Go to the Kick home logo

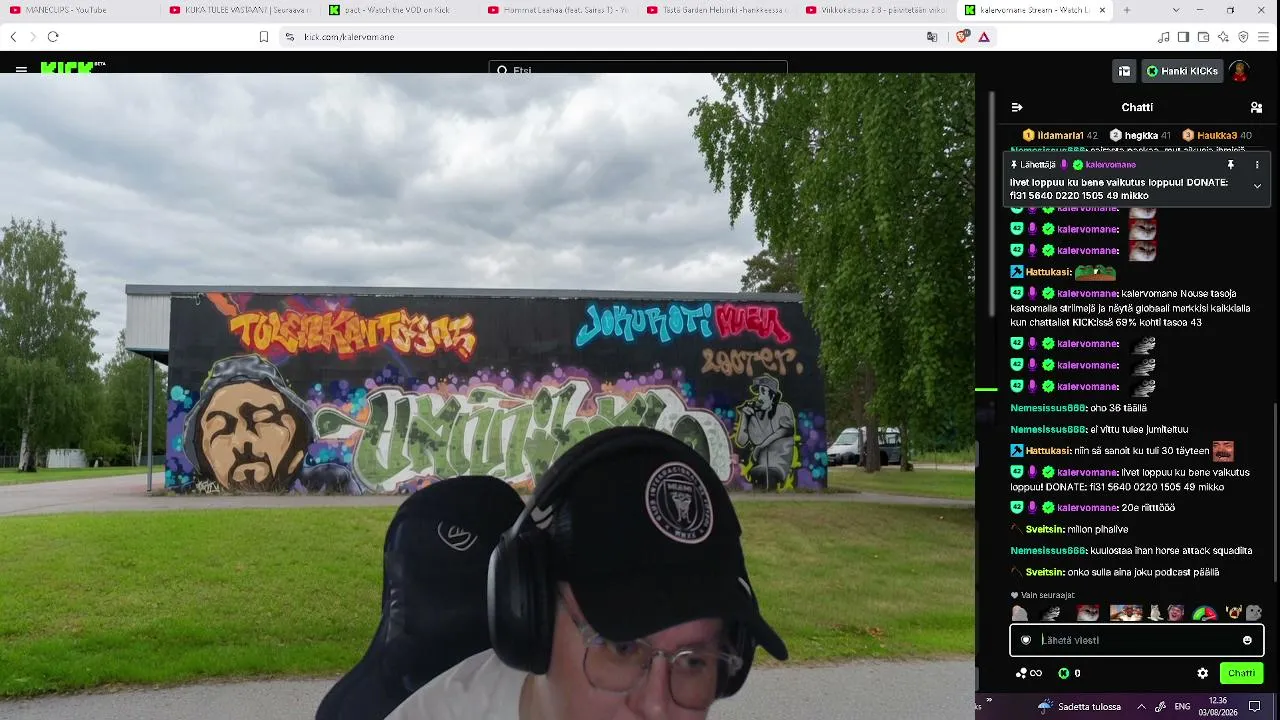(x=72, y=68)
